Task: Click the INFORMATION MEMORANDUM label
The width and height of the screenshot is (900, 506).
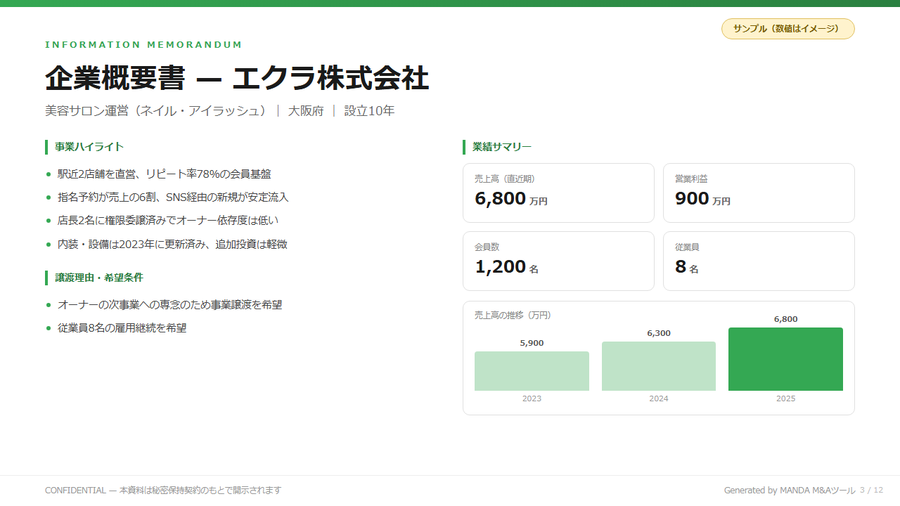Action: tap(143, 45)
